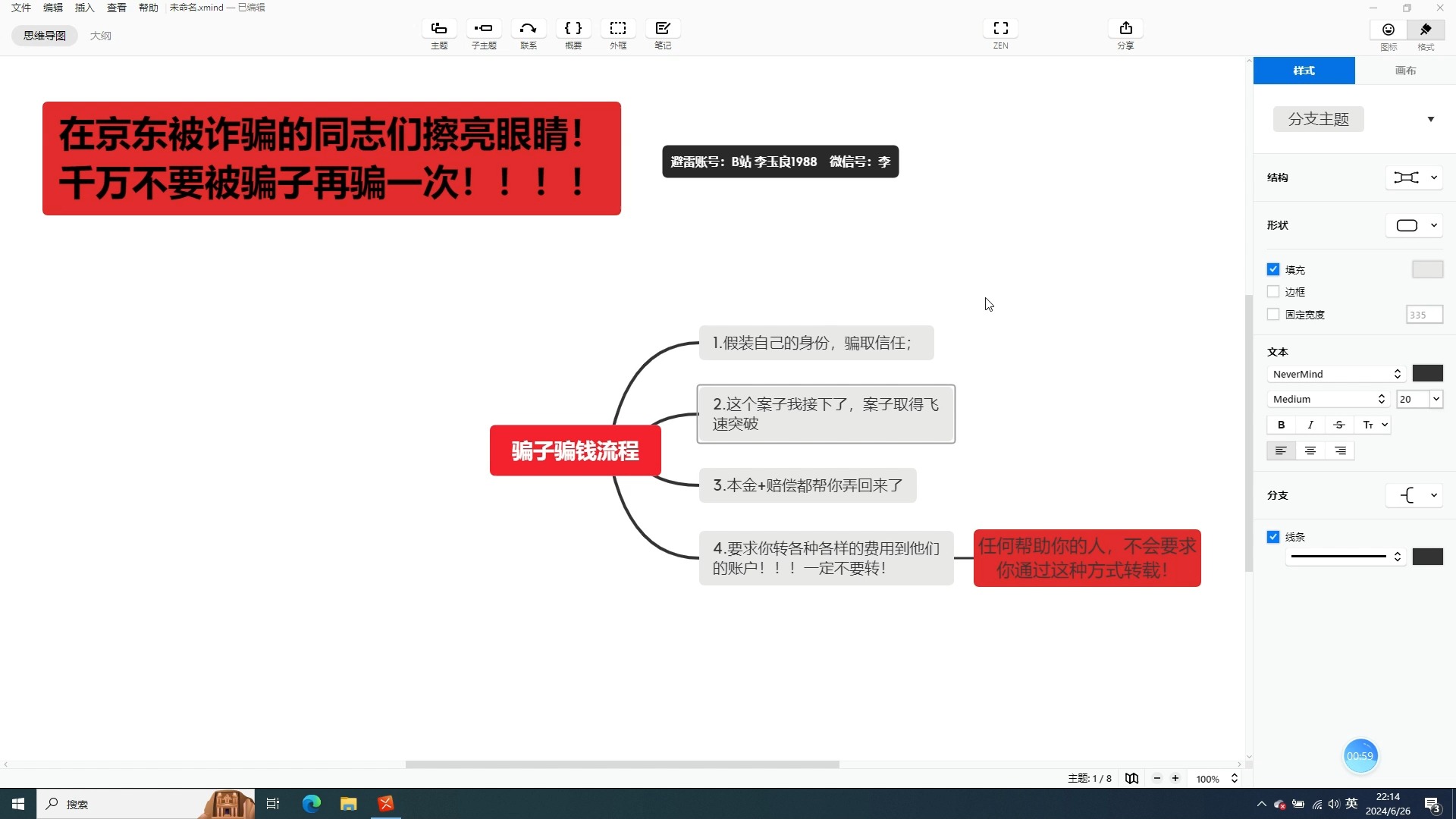Image resolution: width=1456 pixels, height=819 pixels.
Task: Align text right
Action: tap(1340, 450)
